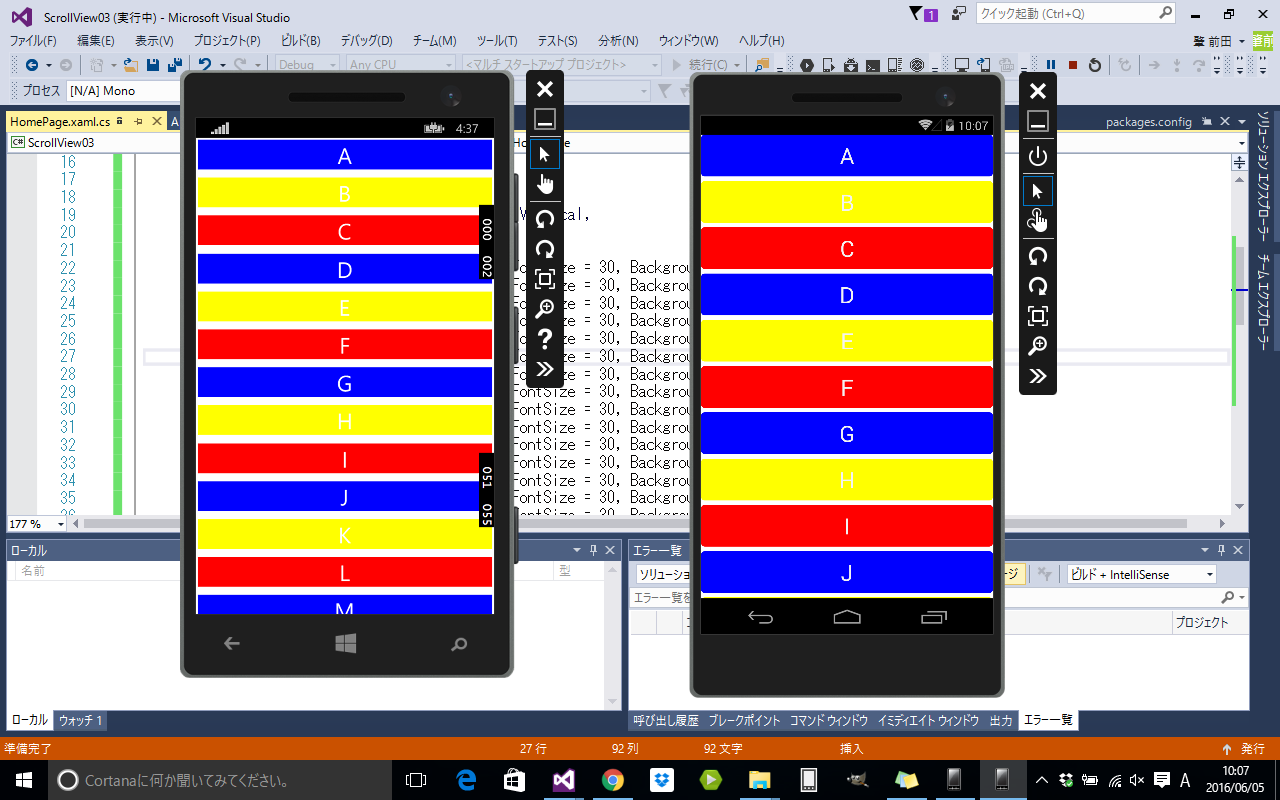The width and height of the screenshot is (1280, 800).
Task: Restart the debug session icon
Action: tap(1095, 65)
